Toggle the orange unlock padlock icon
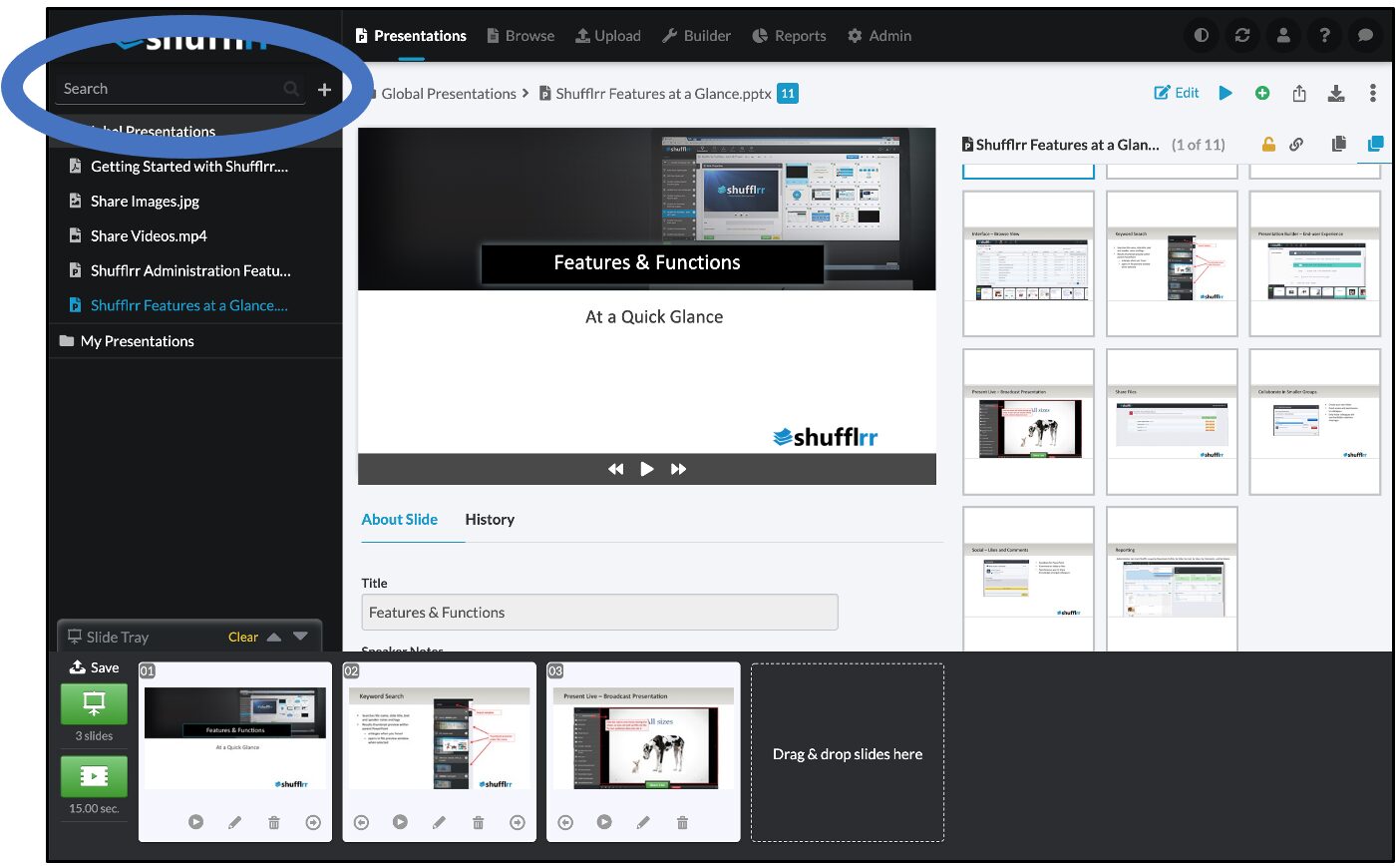This screenshot has height=866, width=1400. point(1268,144)
